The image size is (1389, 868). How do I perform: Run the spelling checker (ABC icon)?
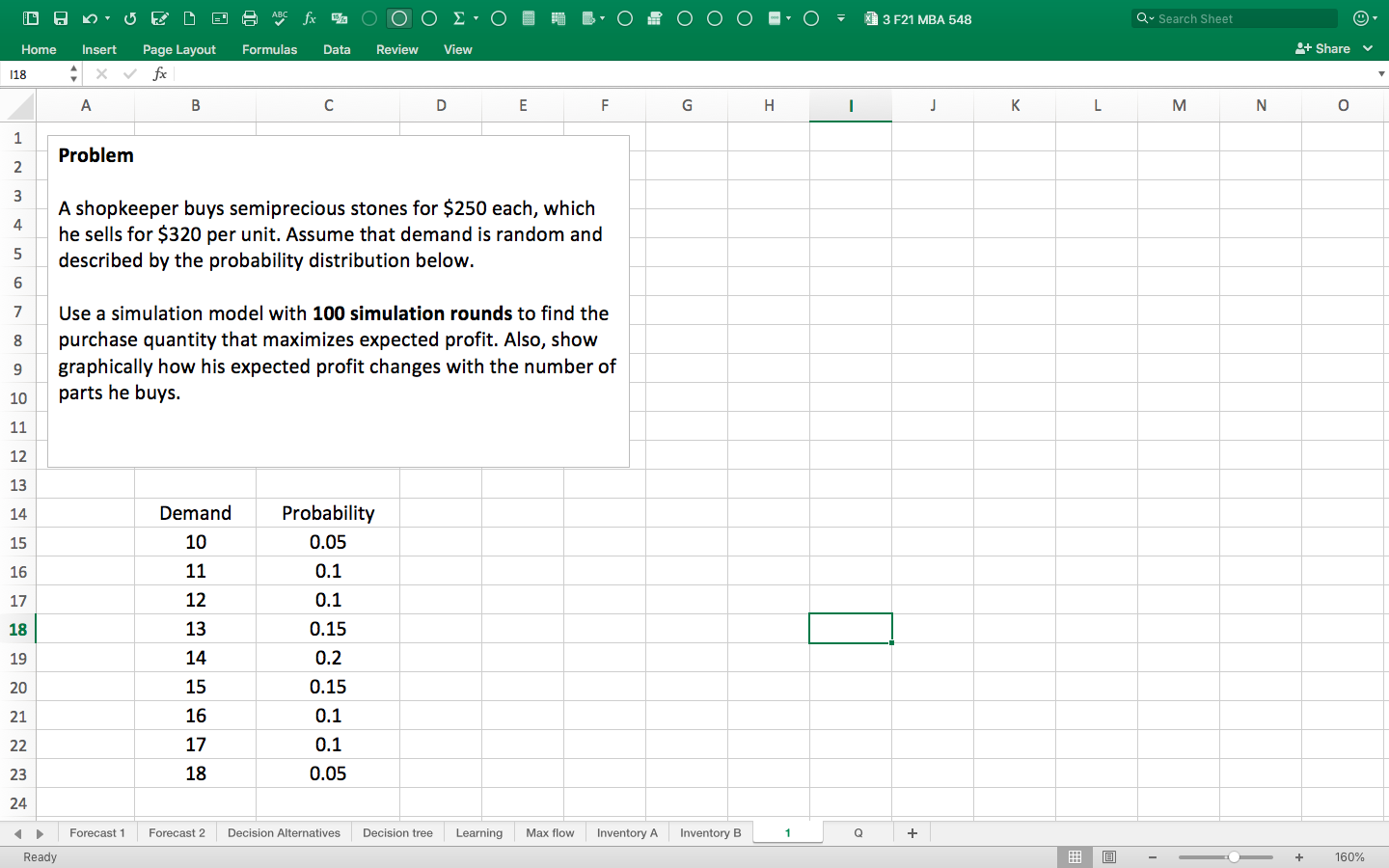tap(279, 17)
